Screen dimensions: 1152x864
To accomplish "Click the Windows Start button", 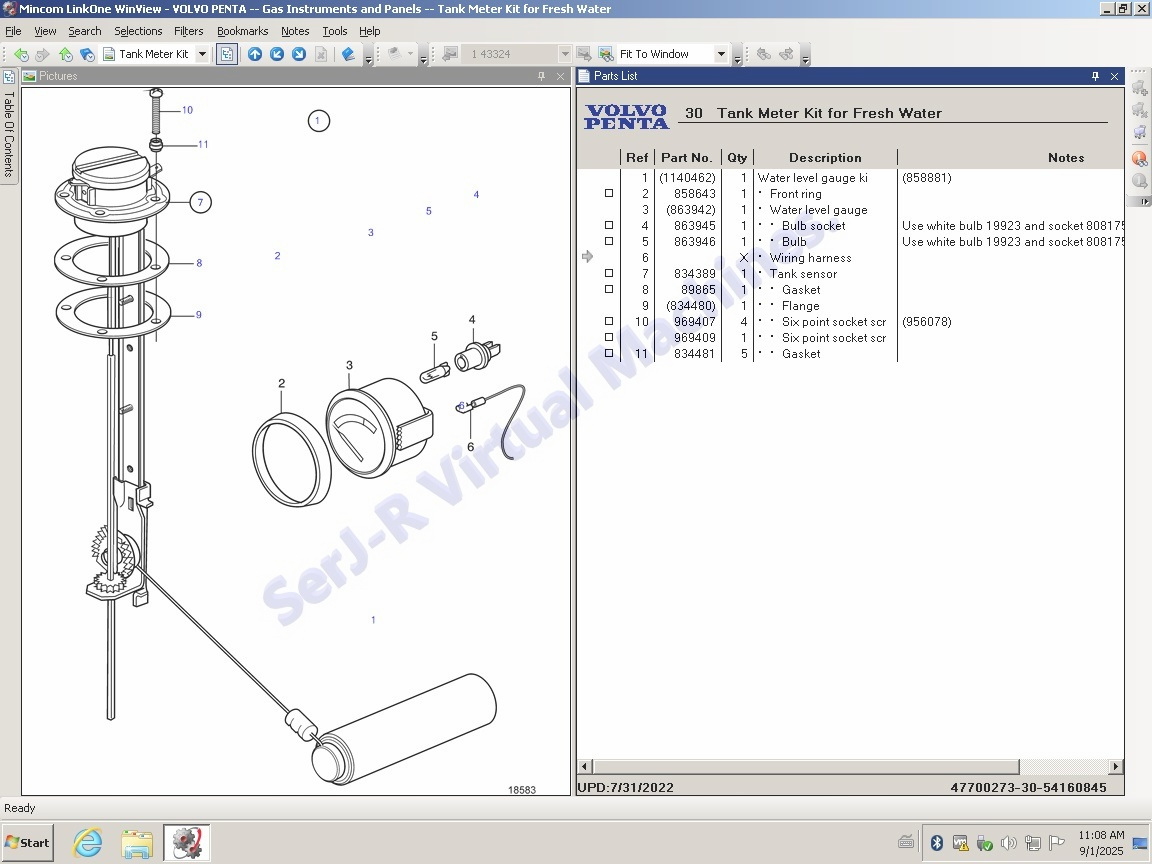I will coord(28,843).
